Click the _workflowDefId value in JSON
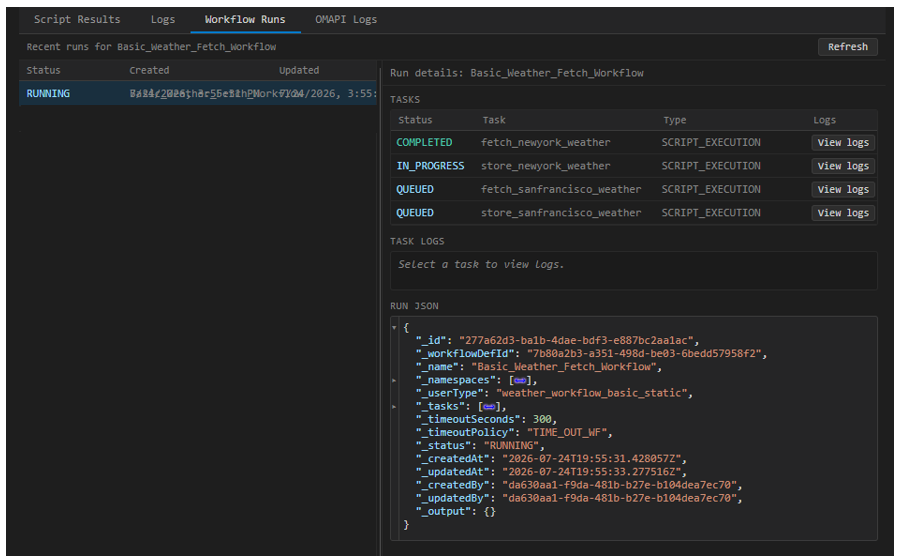Screen dimensions: 900x560 644,353
